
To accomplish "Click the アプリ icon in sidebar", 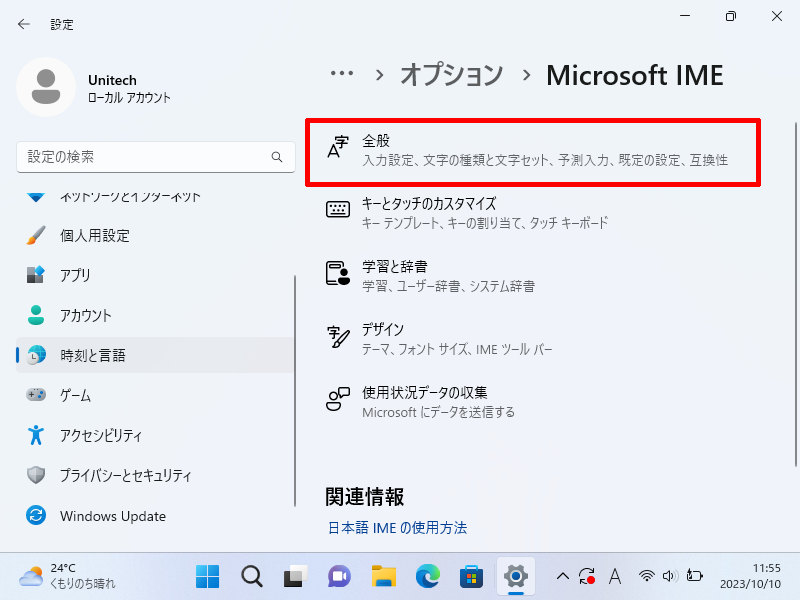I will tap(36, 275).
